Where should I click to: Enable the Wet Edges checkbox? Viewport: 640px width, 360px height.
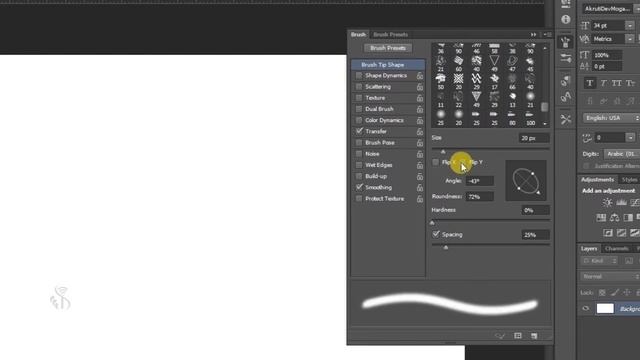tap(359, 165)
